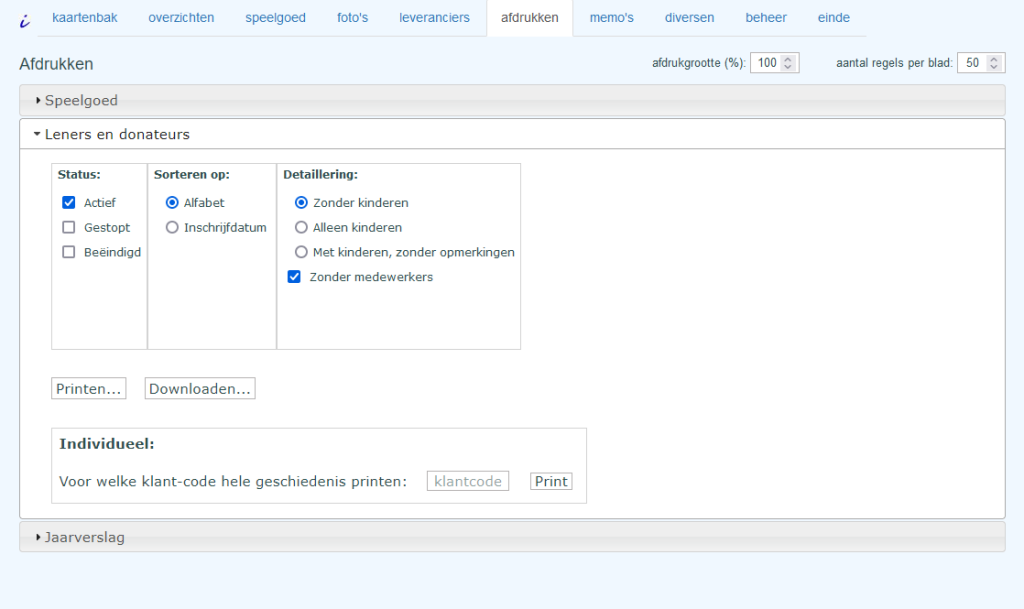Screen dimensions: 1024x609
Task: Click the klantcode input field
Action: pyautogui.click(x=468, y=481)
